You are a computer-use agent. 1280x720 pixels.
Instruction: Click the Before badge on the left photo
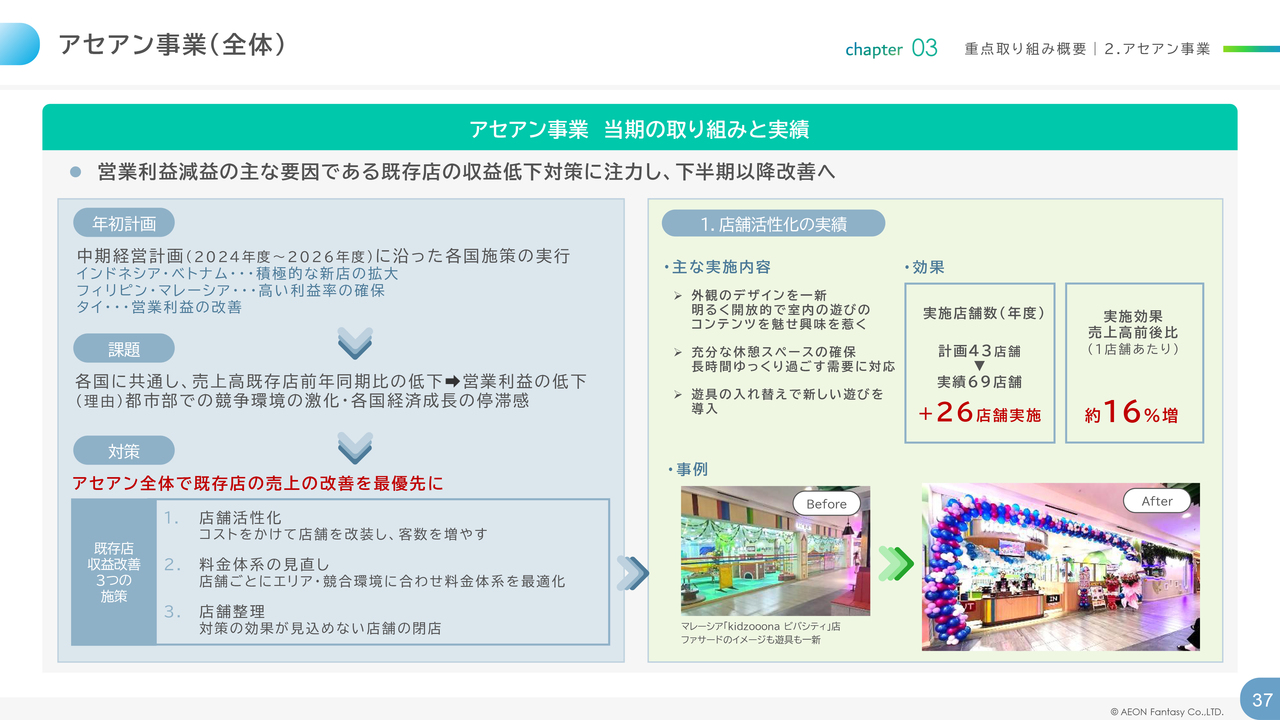(826, 503)
